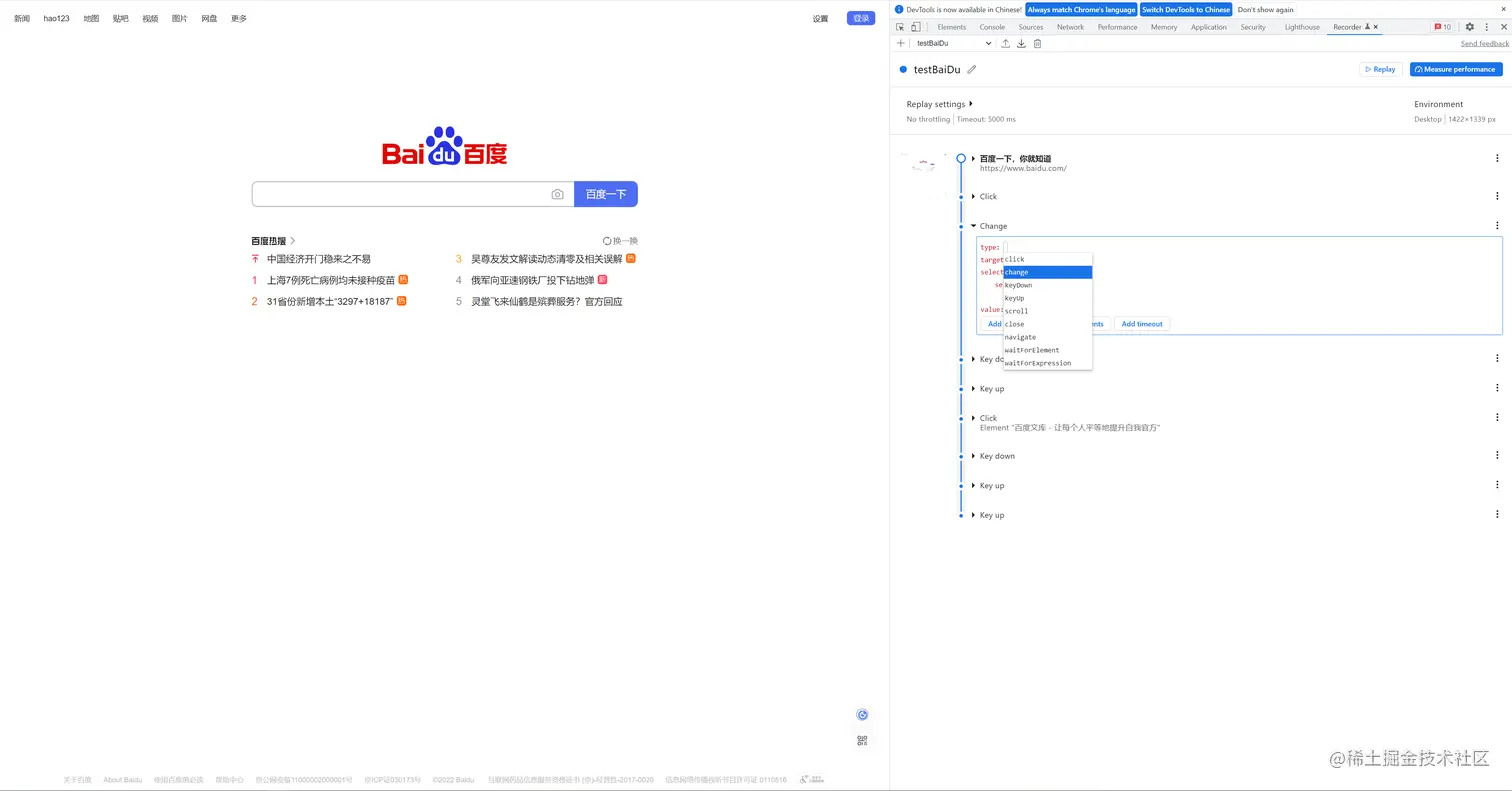Image resolution: width=1512 pixels, height=791 pixels.
Task: Open the three-dot menu for the second Key down step
Action: pyautogui.click(x=1497, y=456)
